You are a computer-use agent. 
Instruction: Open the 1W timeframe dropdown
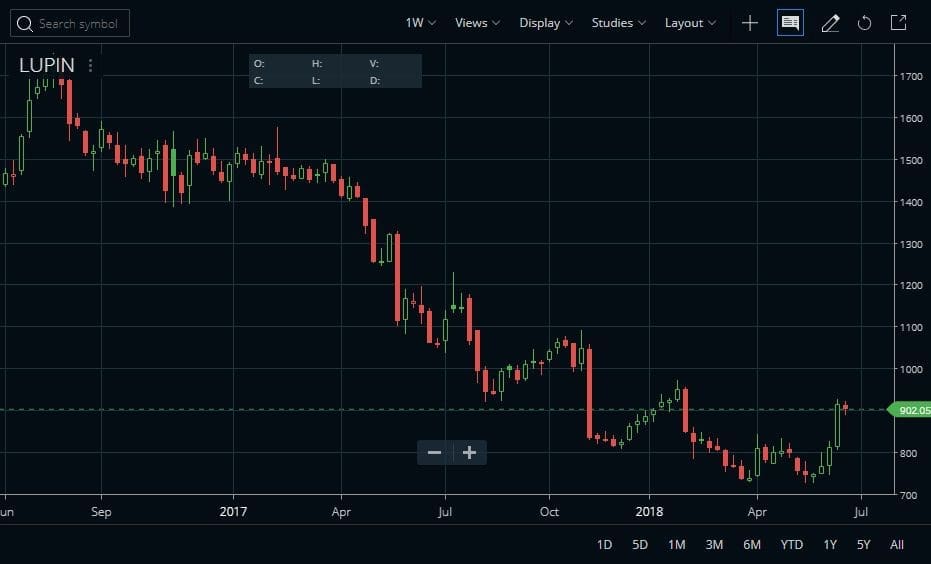[x=420, y=23]
